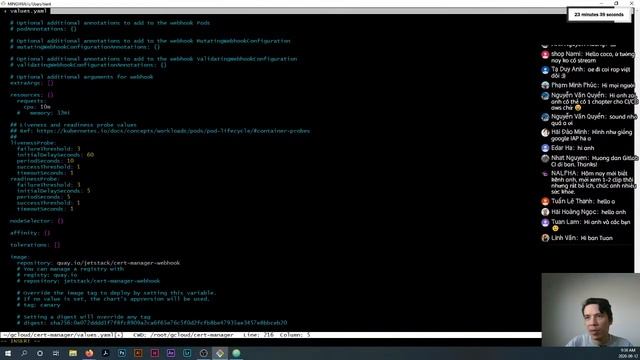Click quay.io/jetstack/cert-manager-webhook repository value
The height and width of the screenshot is (360, 640).
click(118, 263)
